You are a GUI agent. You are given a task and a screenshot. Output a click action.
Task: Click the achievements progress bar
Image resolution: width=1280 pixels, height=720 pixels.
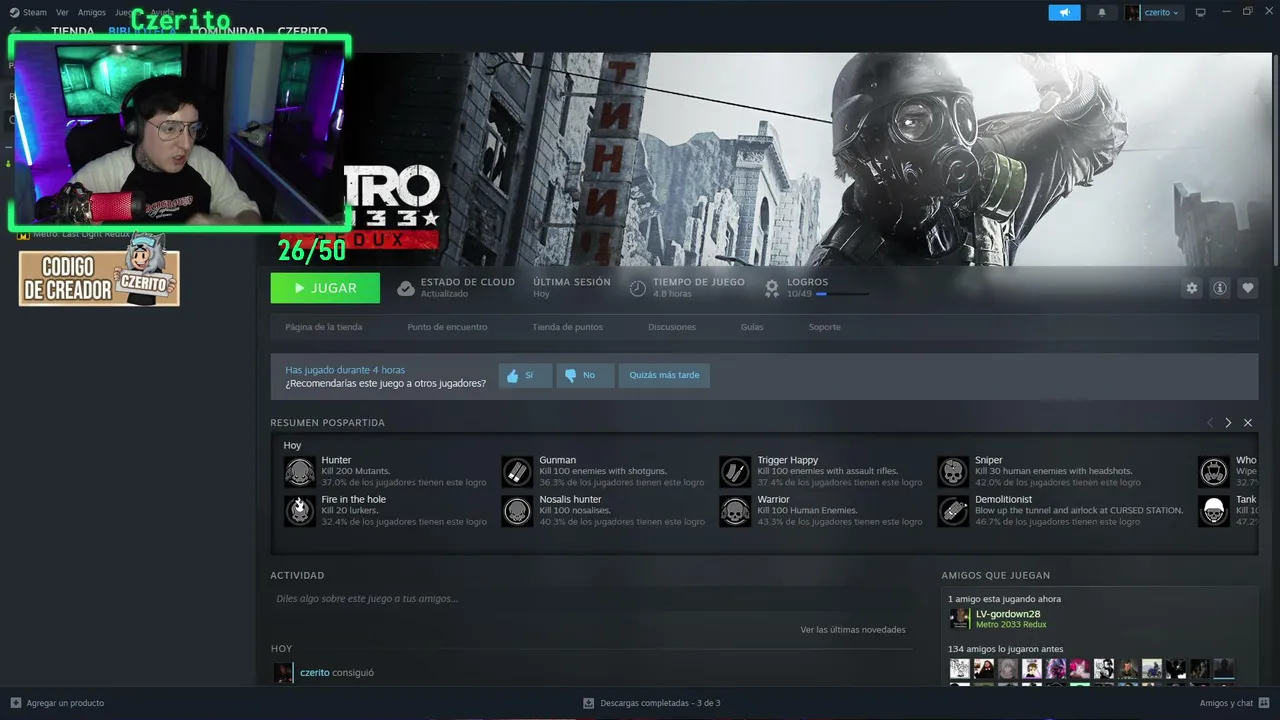tap(842, 294)
